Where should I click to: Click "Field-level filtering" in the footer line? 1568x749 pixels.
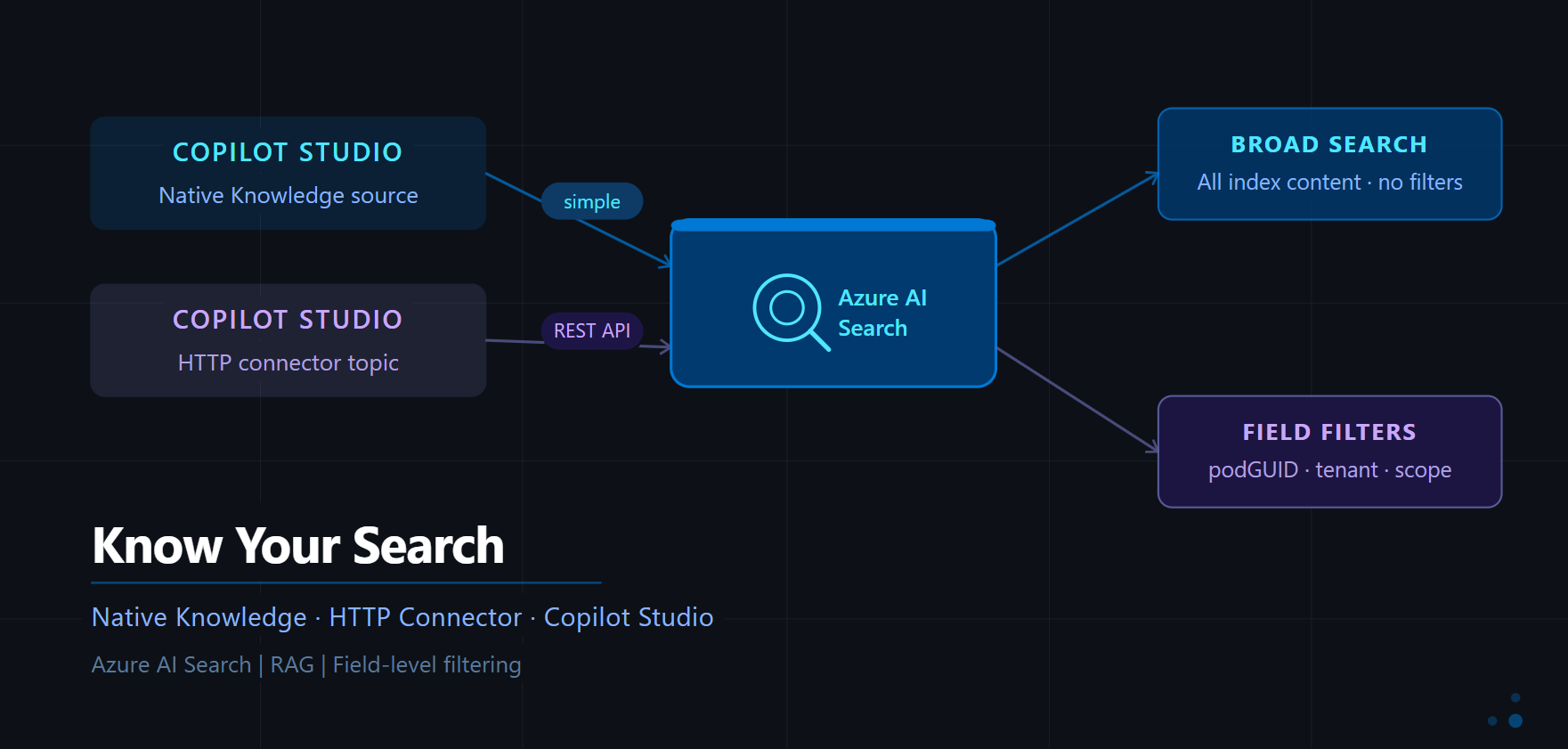[427, 665]
